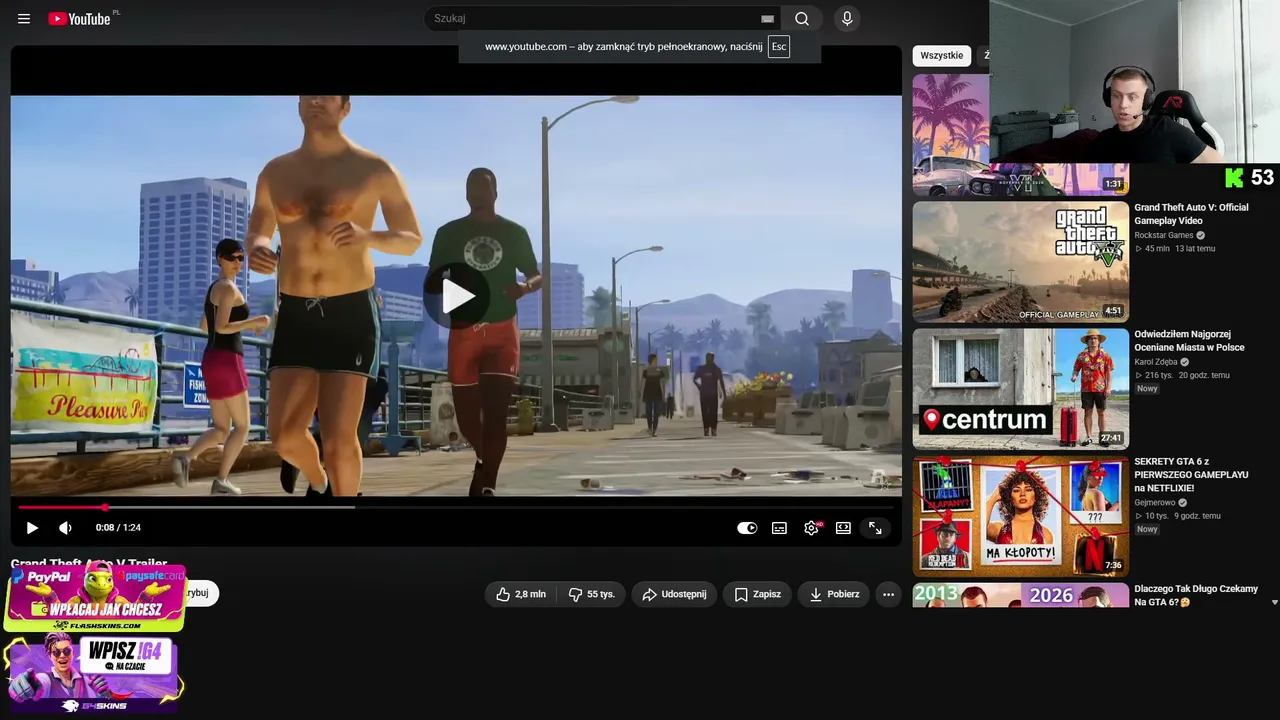
Task: Select the Wszystkie filter chip
Action: [942, 56]
